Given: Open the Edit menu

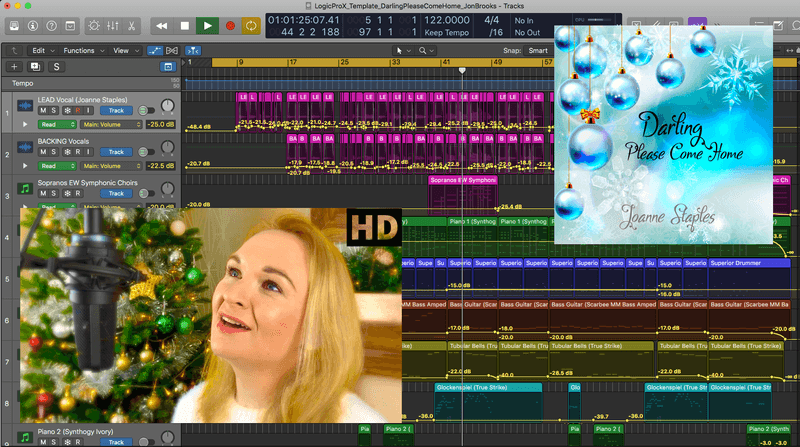Looking at the screenshot, I should 43,51.
